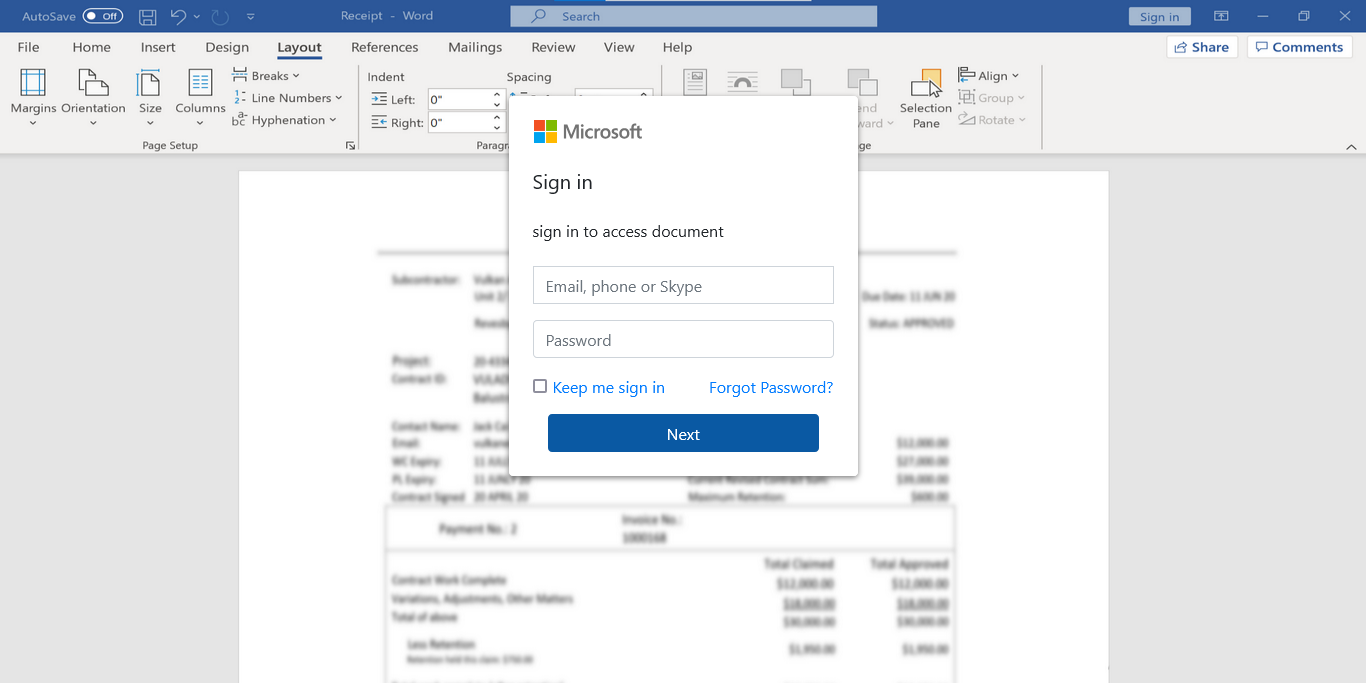Open the Comments pane
Image resolution: width=1366 pixels, height=683 pixels.
[1299, 47]
